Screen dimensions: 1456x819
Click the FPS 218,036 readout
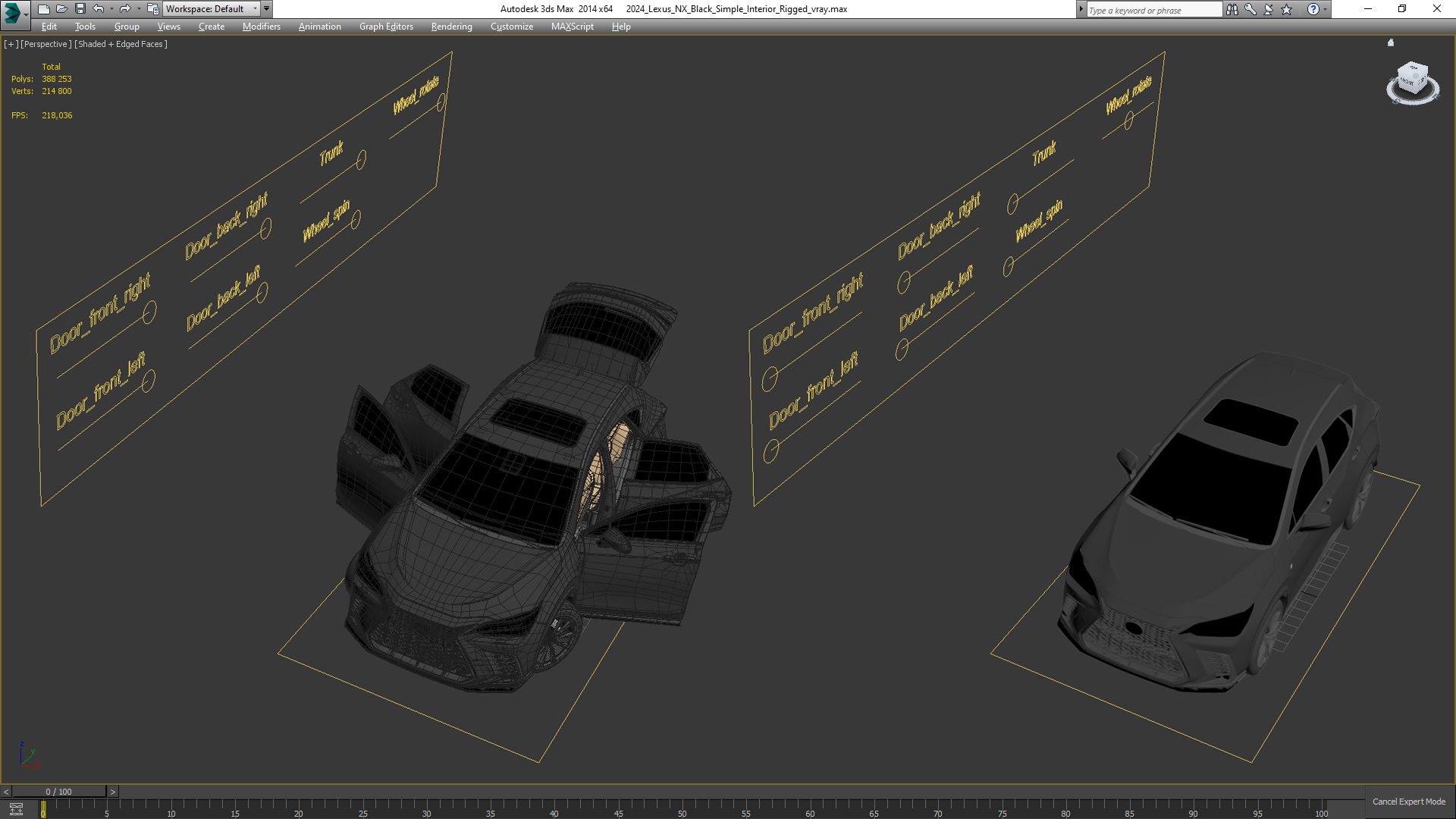point(42,115)
